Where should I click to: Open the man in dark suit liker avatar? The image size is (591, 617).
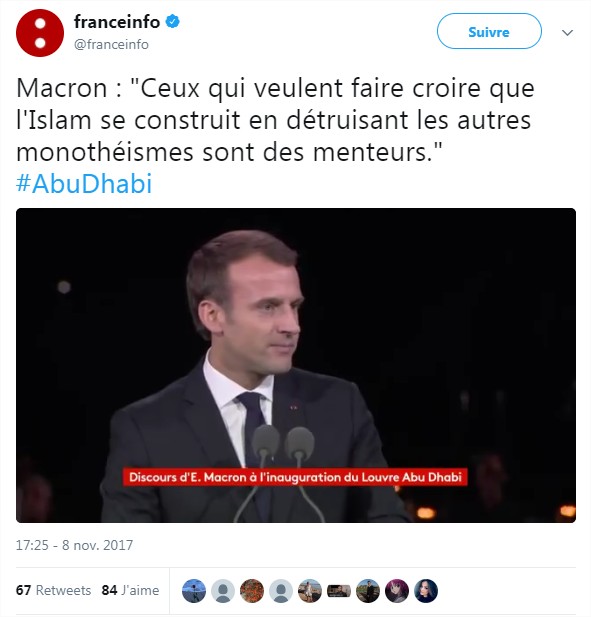(x=368, y=591)
